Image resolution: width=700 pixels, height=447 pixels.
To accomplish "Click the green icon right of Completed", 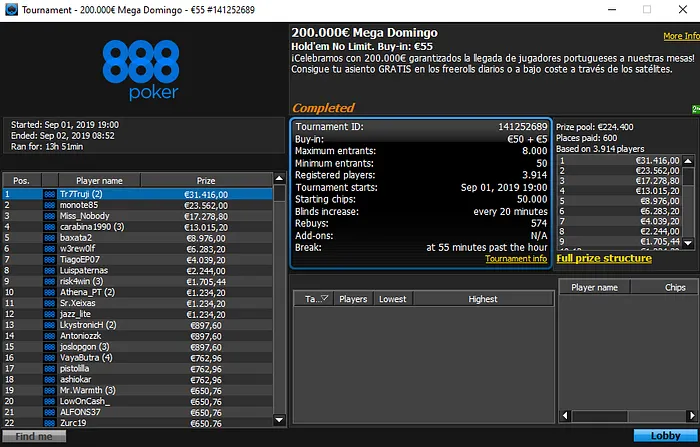I will pyautogui.click(x=696, y=109).
